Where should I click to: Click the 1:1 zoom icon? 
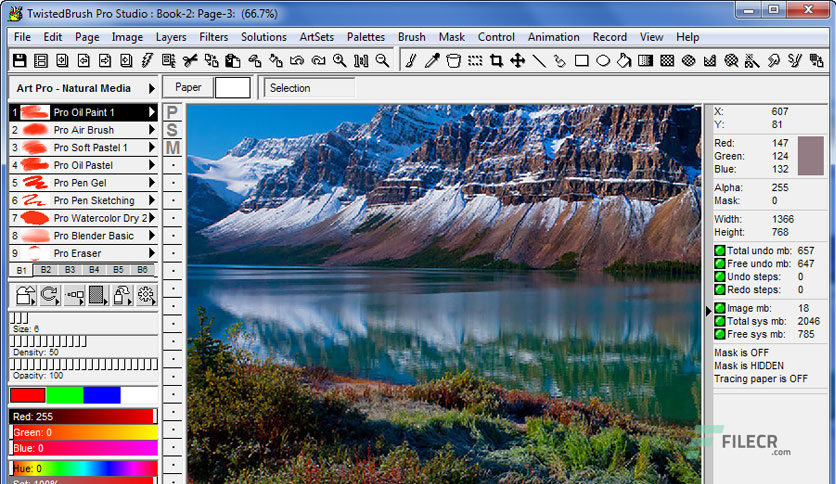coord(361,61)
